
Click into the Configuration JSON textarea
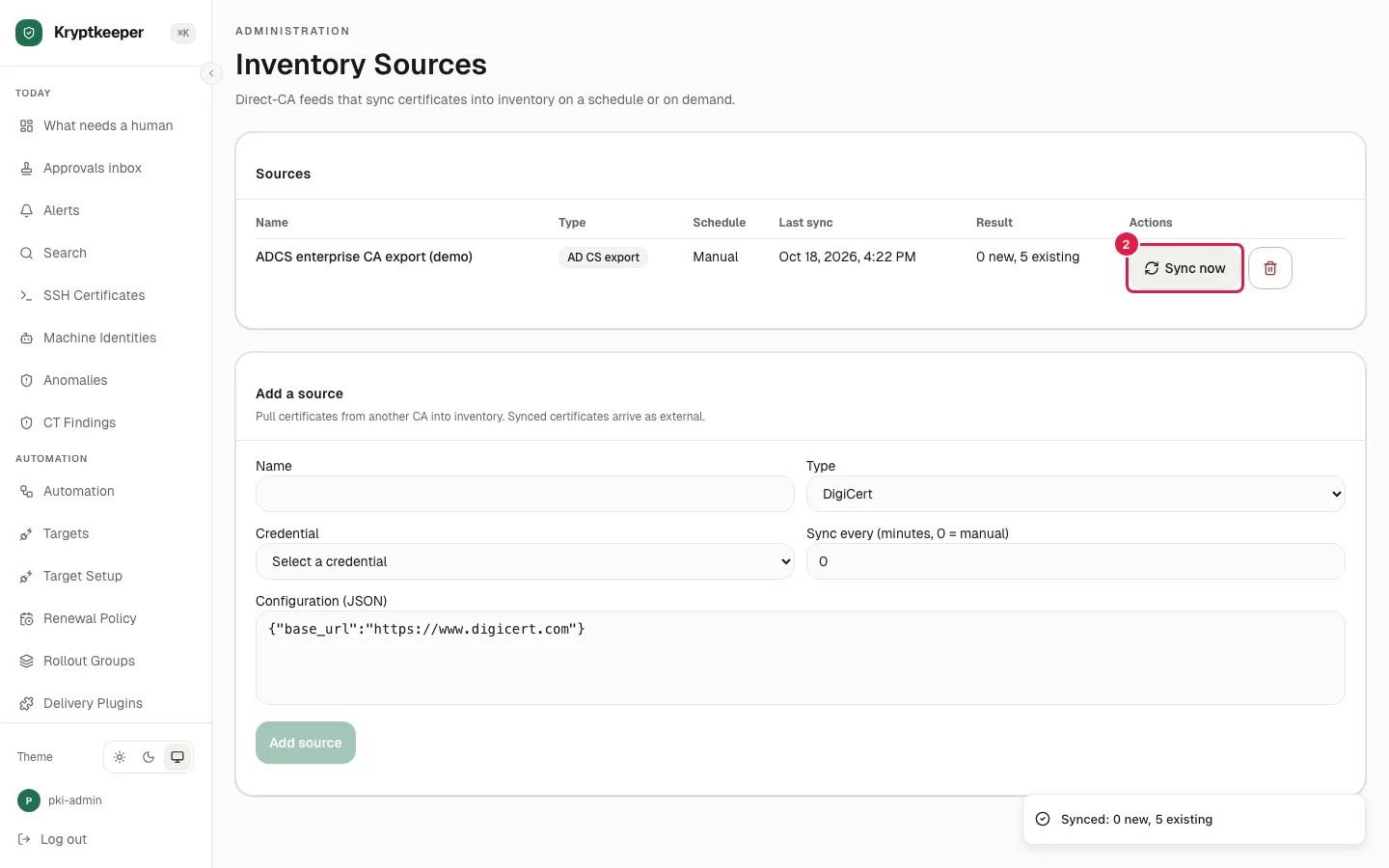pos(800,658)
